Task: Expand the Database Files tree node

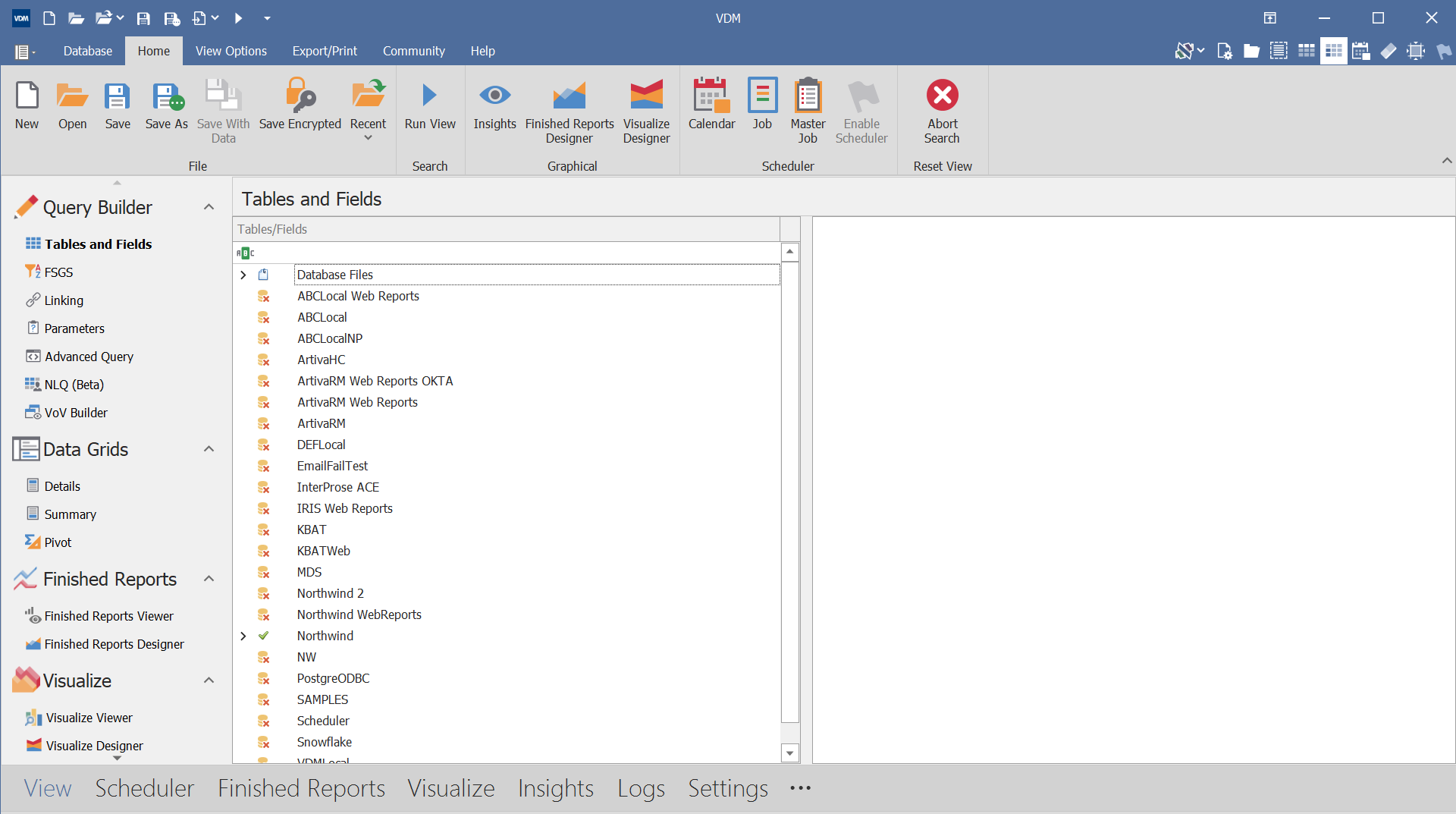Action: pos(243,275)
